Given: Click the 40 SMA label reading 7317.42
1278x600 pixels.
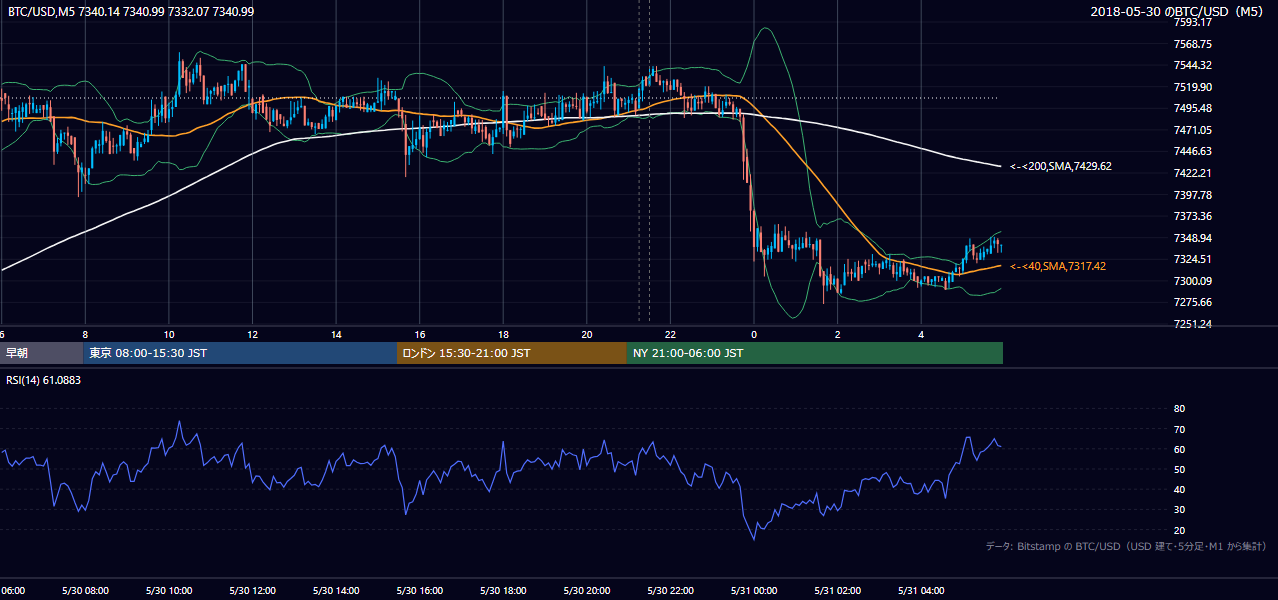Looking at the screenshot, I should pos(1058,266).
